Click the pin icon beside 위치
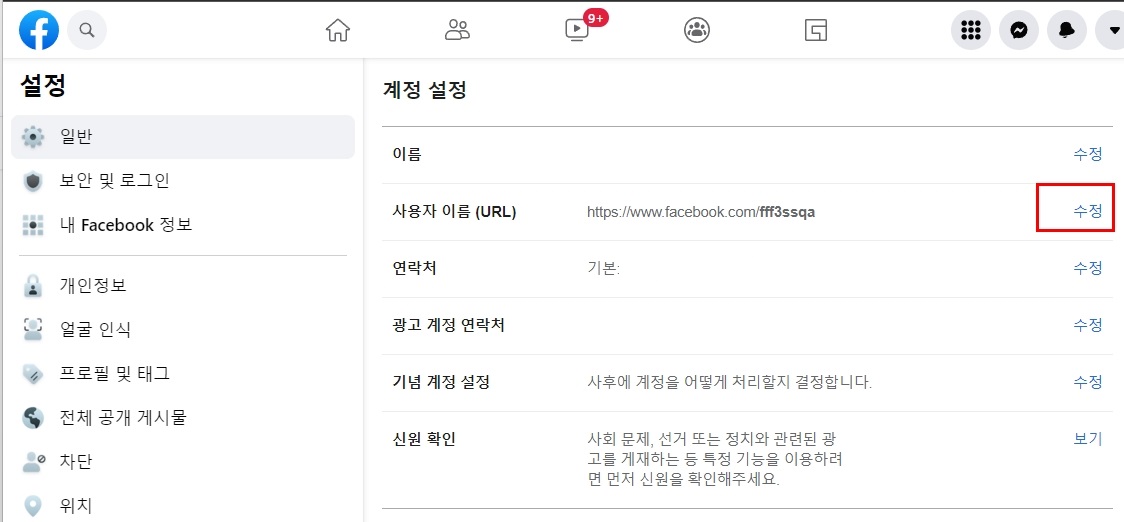 pos(33,506)
